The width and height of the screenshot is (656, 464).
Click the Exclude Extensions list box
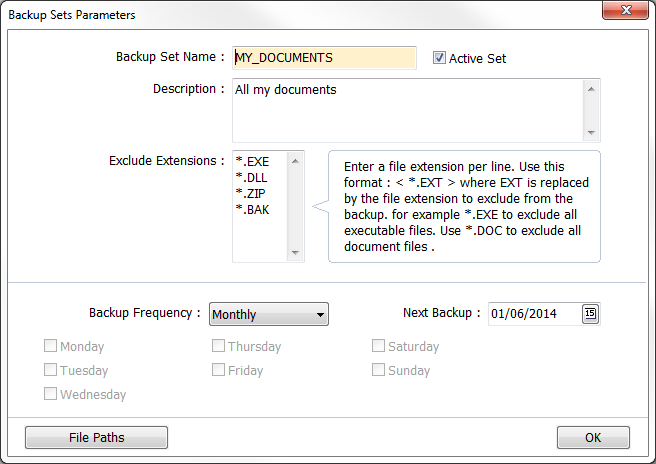[x=260, y=205]
